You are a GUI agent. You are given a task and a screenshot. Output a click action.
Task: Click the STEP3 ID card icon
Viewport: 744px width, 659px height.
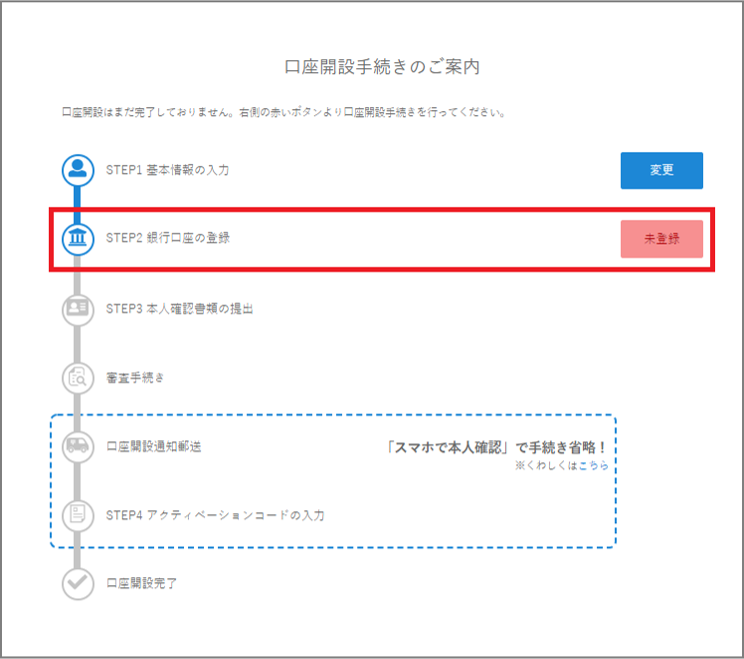coord(78,309)
